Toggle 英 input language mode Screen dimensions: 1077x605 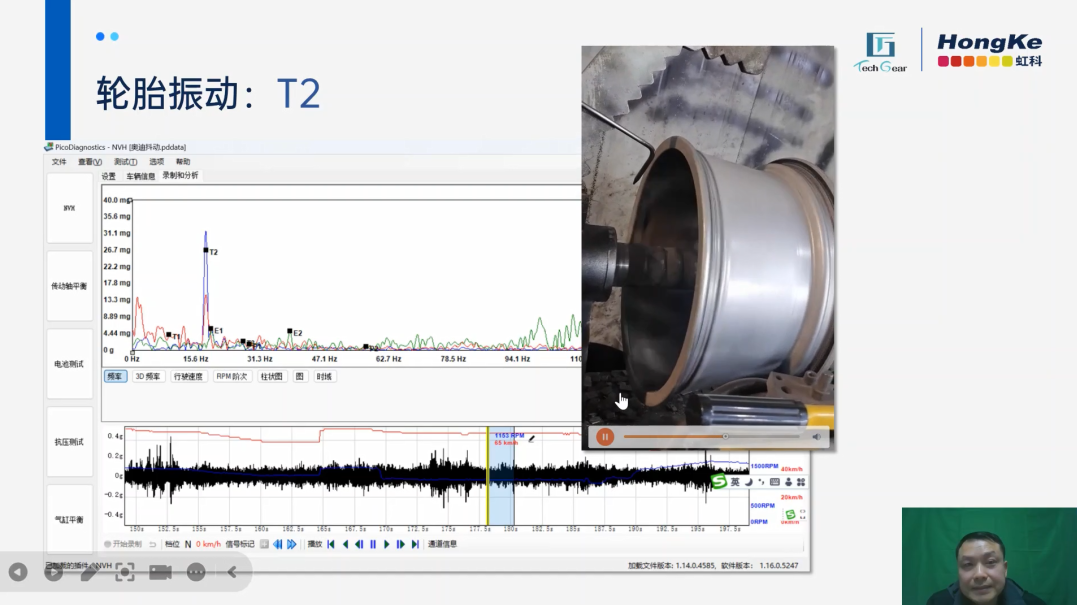[735, 482]
